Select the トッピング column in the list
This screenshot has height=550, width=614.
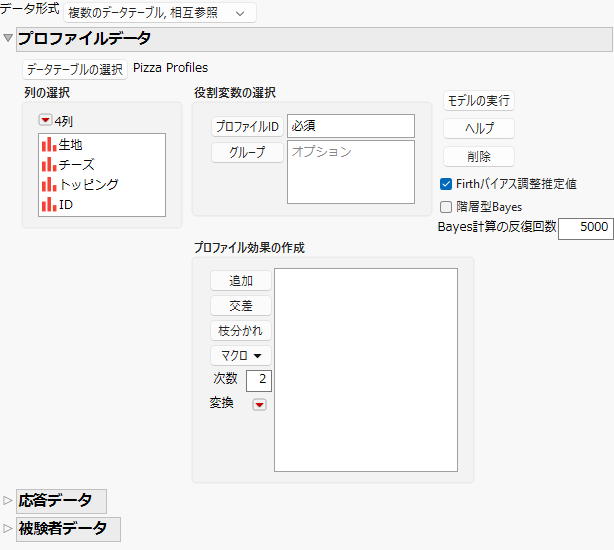102,184
